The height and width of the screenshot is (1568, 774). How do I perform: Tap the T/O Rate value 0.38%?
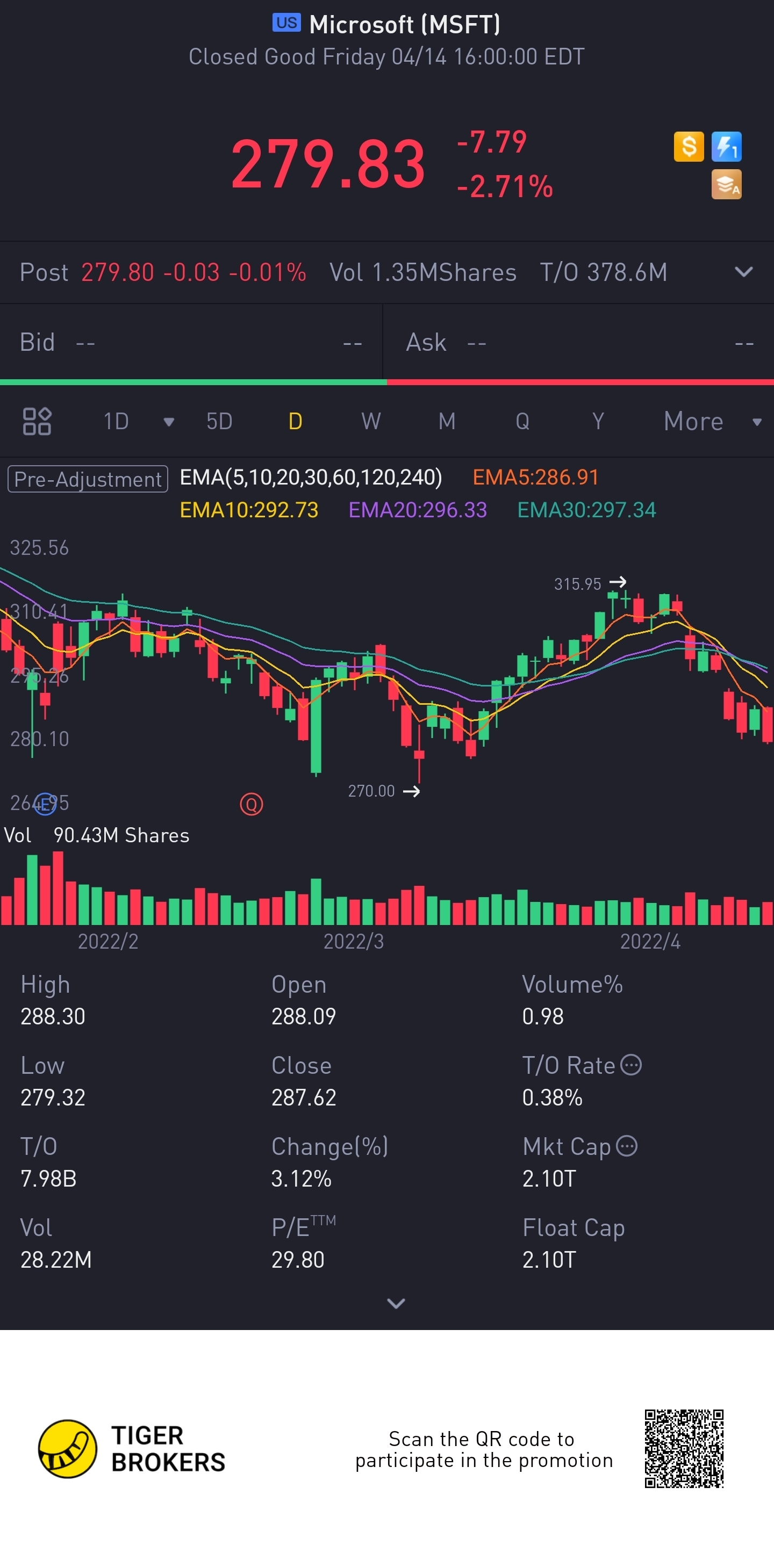(553, 1097)
